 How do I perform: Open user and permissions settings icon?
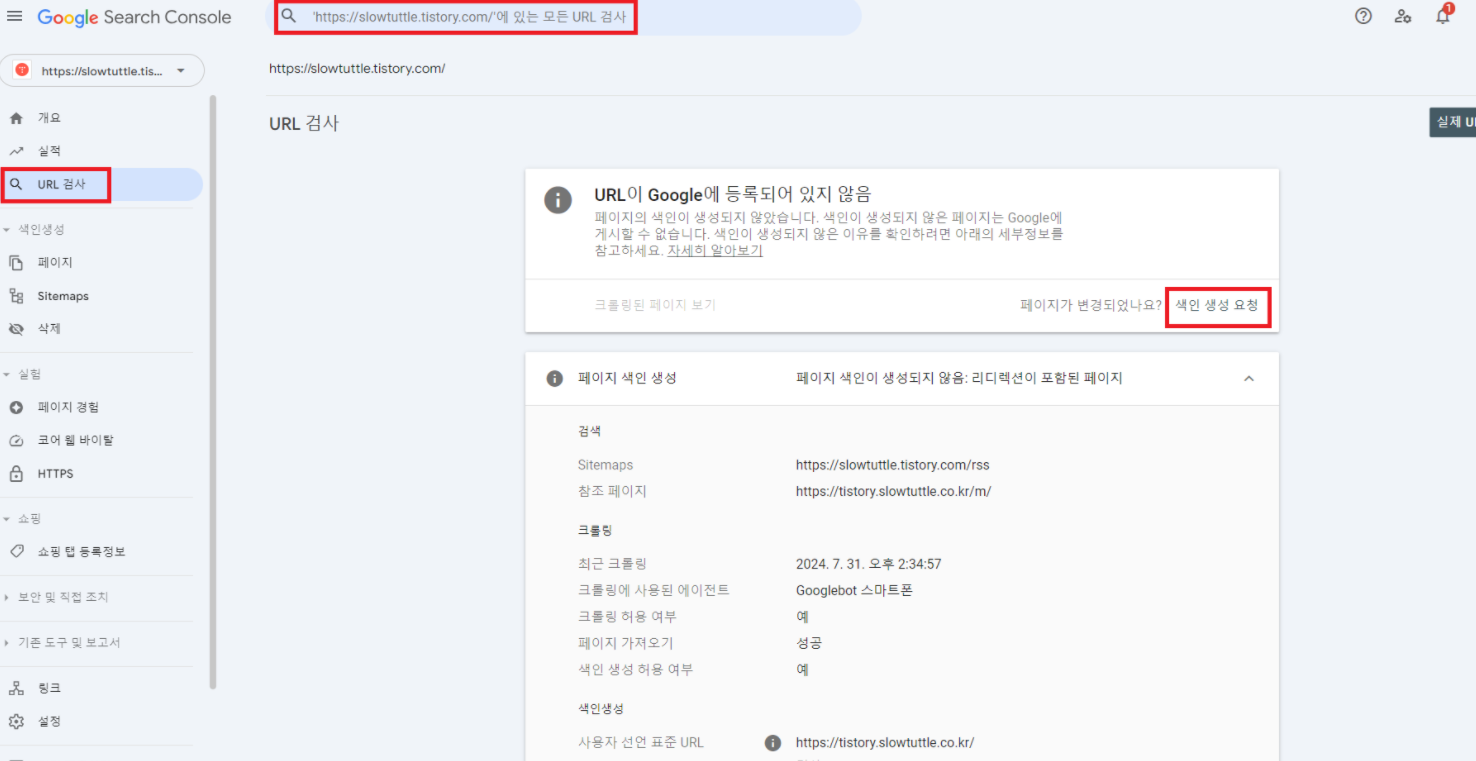[1403, 16]
